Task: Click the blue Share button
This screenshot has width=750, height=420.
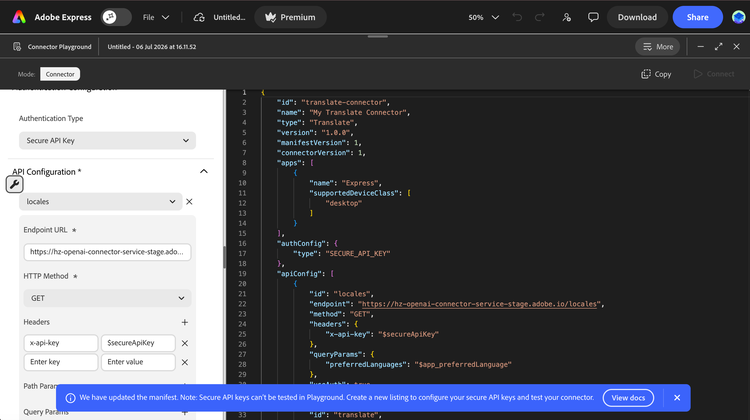Action: [697, 17]
